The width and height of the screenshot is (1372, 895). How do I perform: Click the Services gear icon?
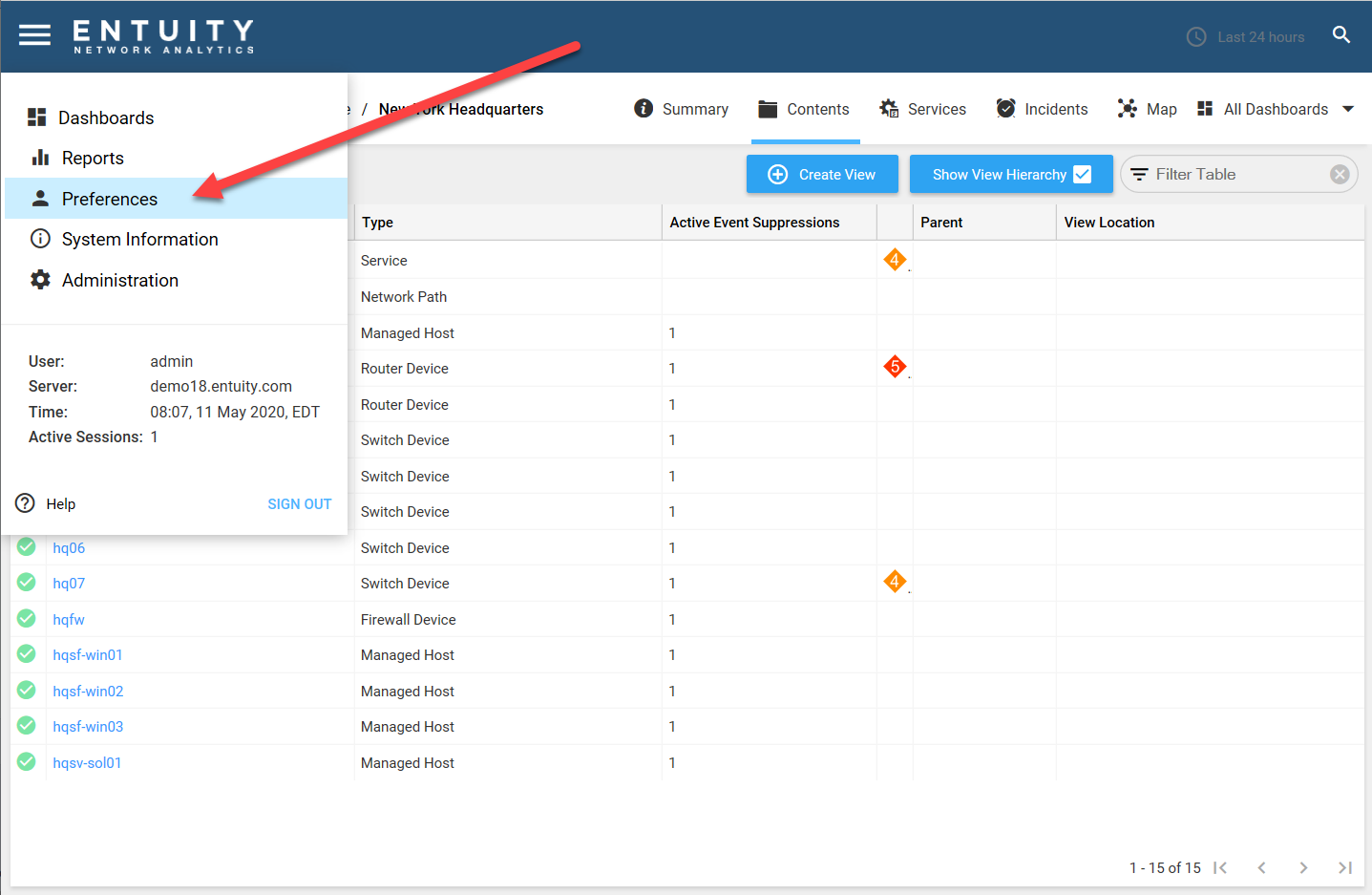889,109
